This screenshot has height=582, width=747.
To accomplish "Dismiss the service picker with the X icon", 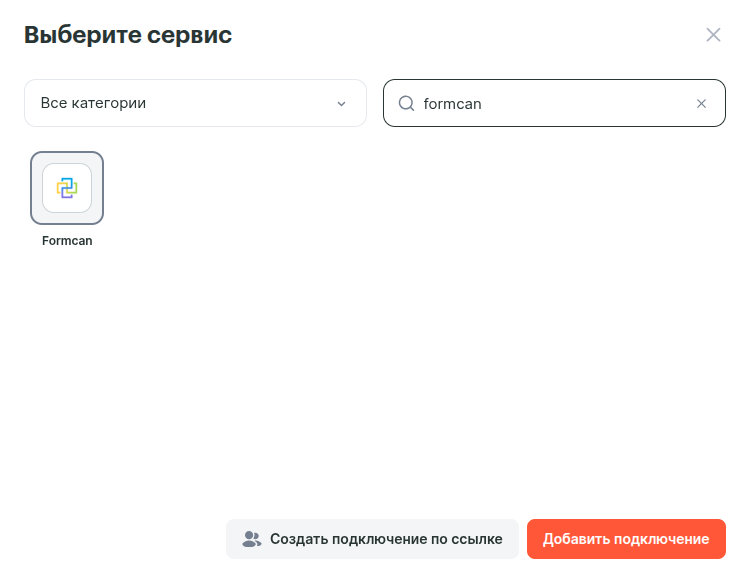I will pos(713,35).
